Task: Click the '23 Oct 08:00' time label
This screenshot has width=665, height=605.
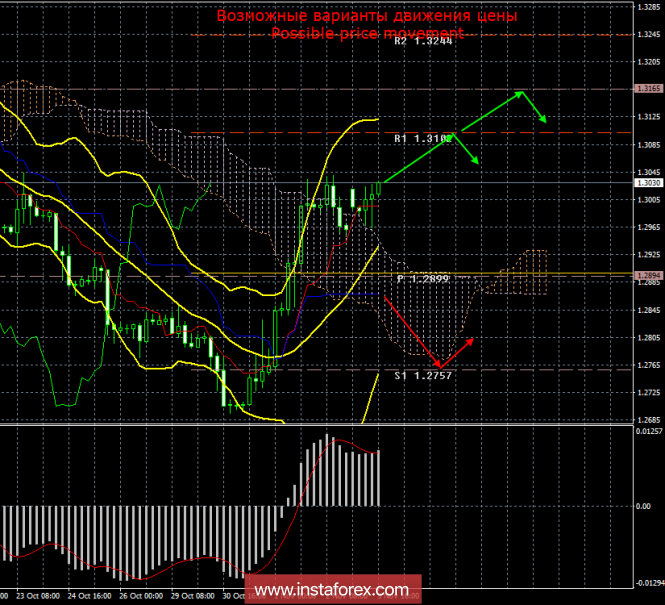Action: coord(38,596)
